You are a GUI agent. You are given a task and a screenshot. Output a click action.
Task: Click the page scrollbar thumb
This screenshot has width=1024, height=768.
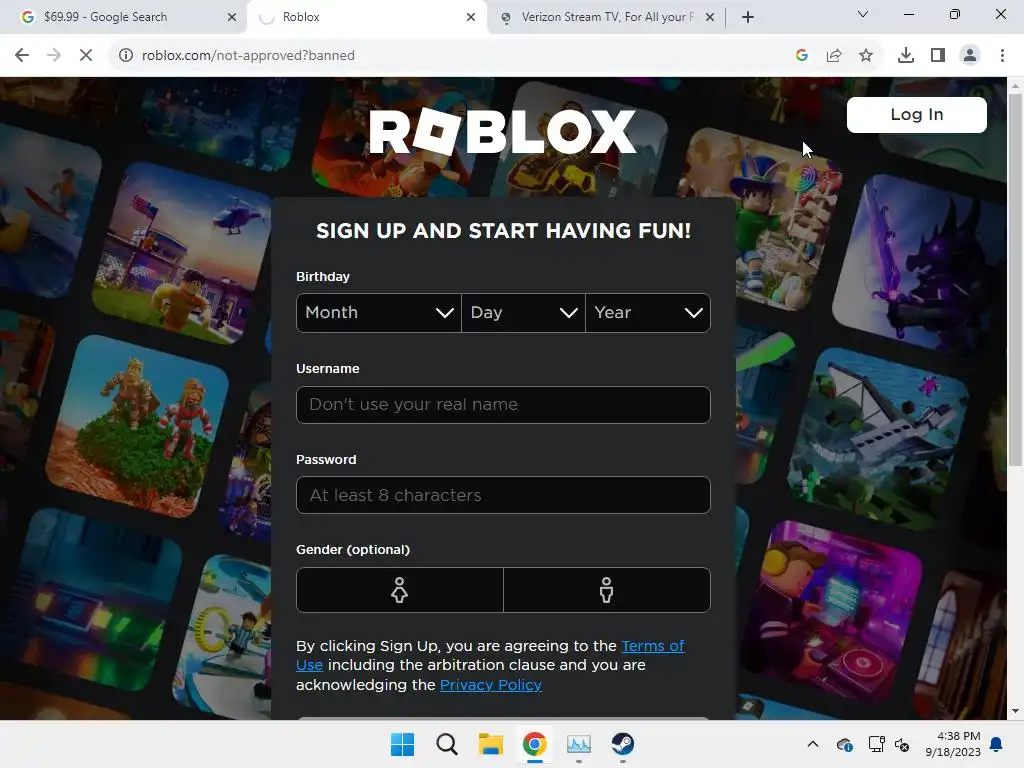pos(1015,280)
